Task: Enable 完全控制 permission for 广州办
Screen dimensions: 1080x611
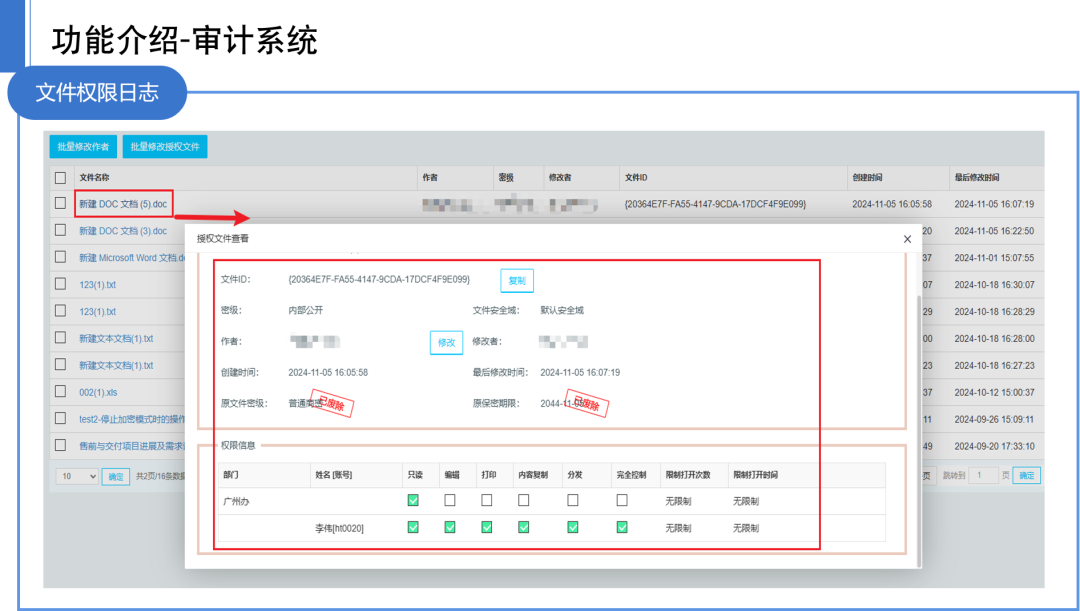Action: (622, 500)
